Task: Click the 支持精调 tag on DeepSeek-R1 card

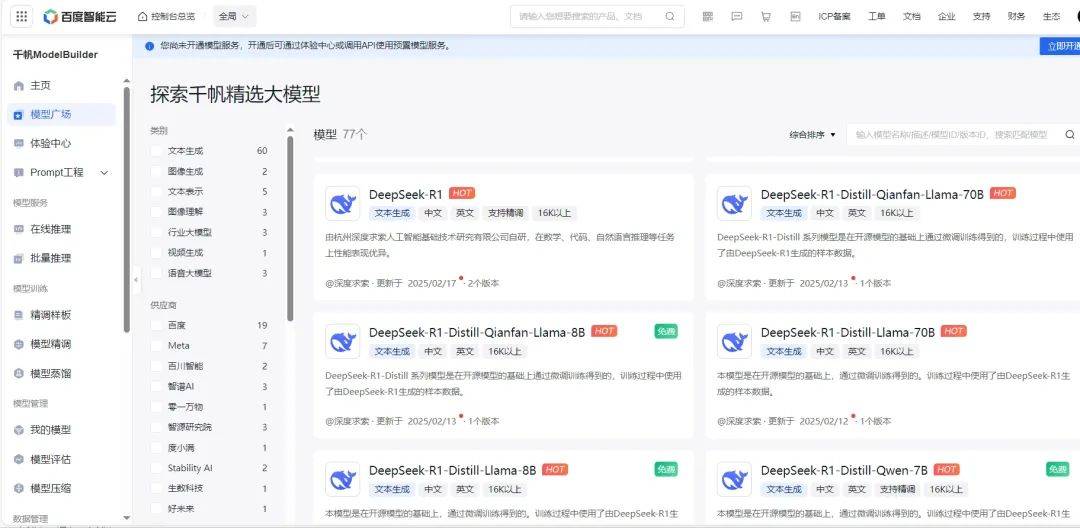Action: tap(506, 213)
